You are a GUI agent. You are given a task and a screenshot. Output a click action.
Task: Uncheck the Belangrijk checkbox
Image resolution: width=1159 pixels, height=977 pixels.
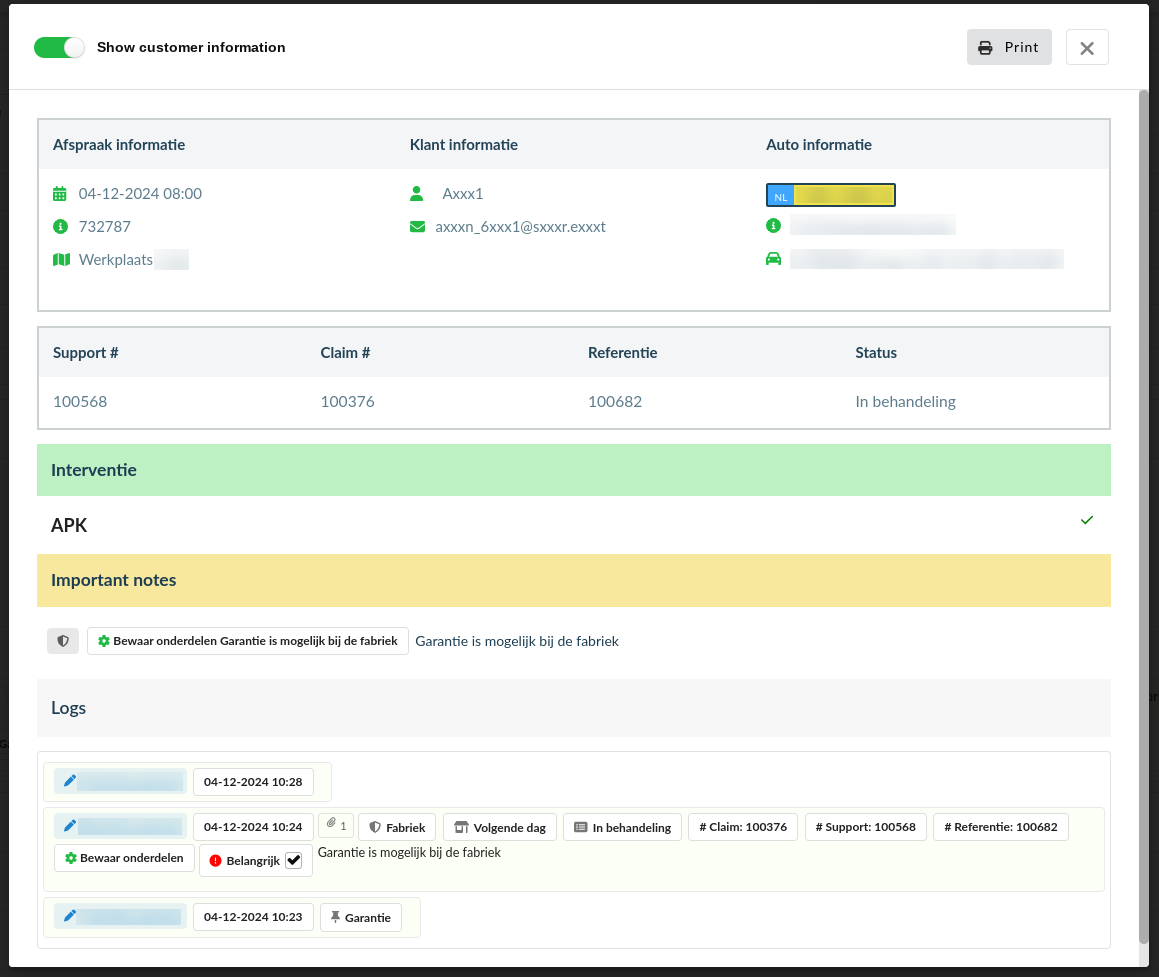293,860
